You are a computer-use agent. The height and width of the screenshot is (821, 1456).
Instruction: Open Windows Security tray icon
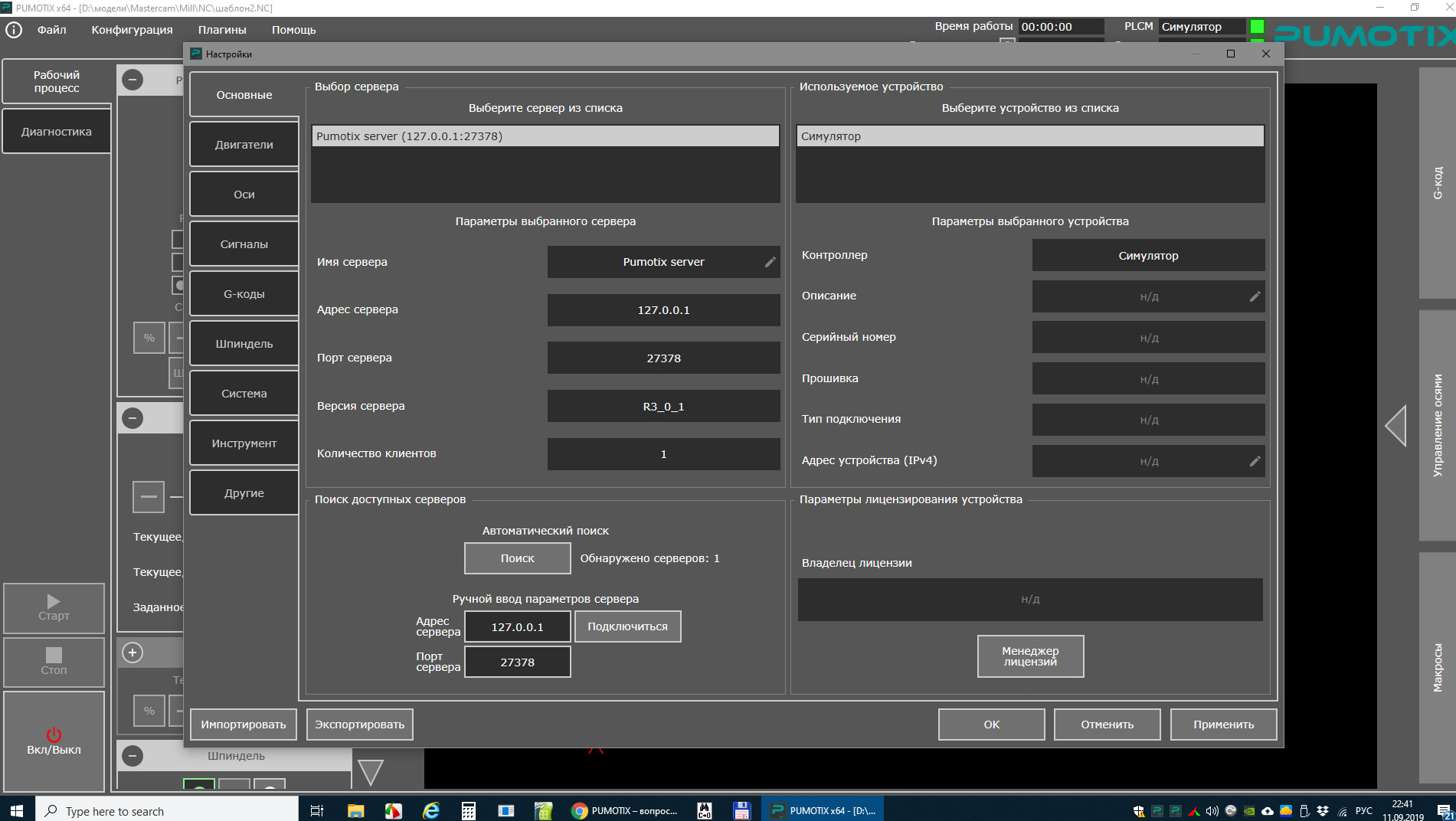(1139, 811)
